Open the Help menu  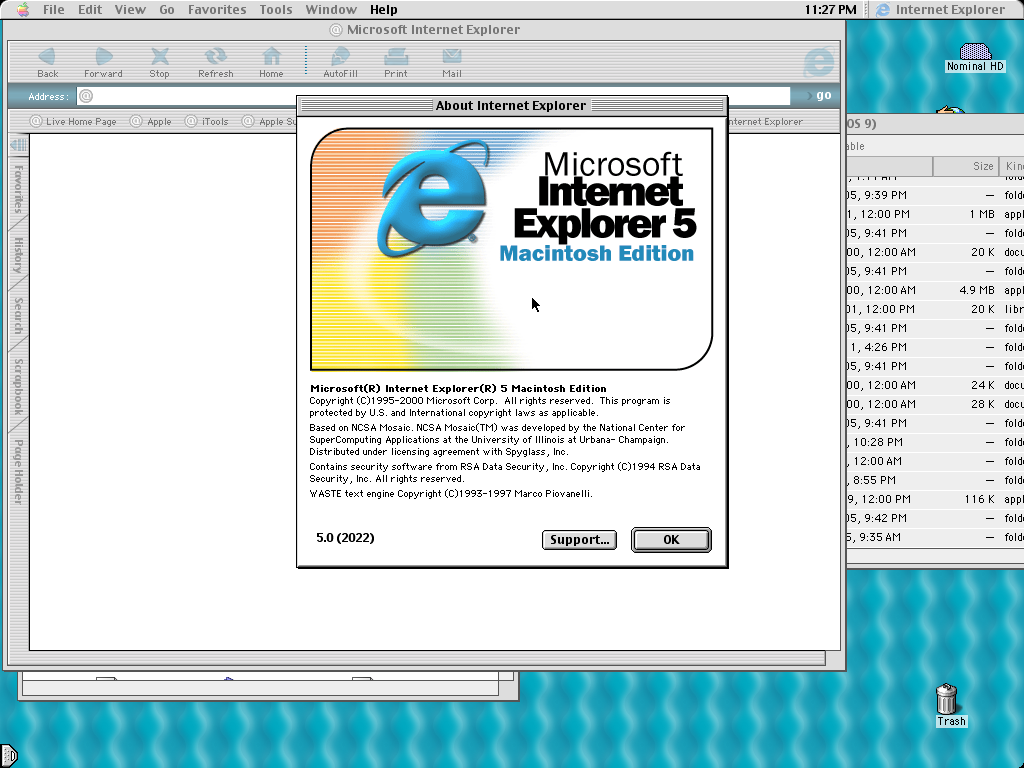point(383,10)
